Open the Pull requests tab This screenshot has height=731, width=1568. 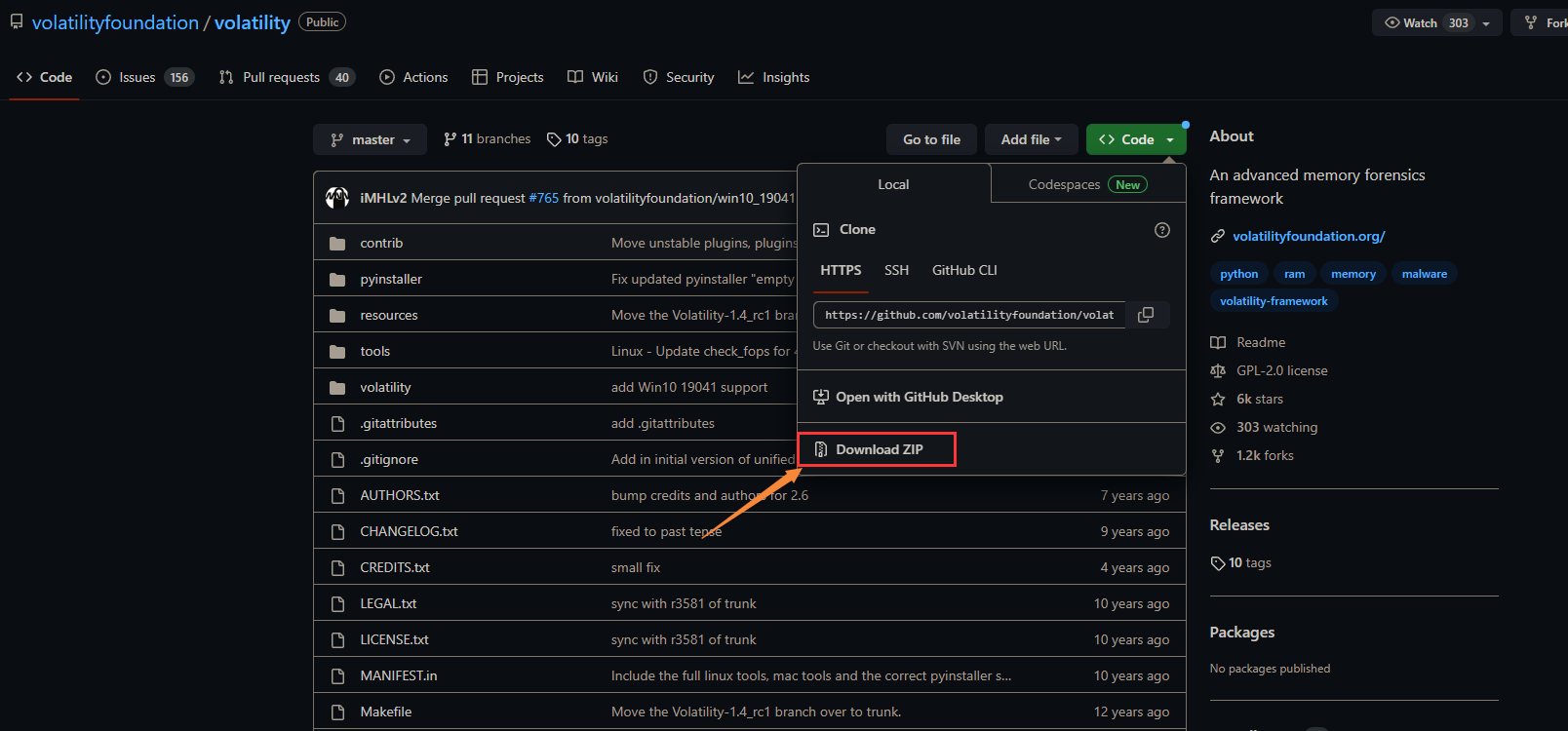click(287, 77)
